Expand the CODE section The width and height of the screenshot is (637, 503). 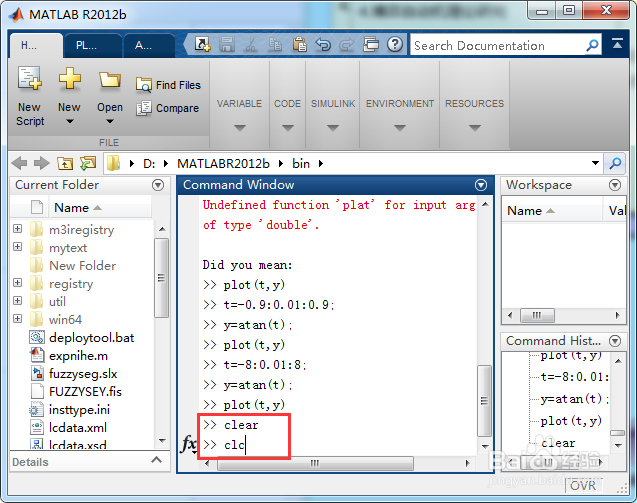point(288,128)
